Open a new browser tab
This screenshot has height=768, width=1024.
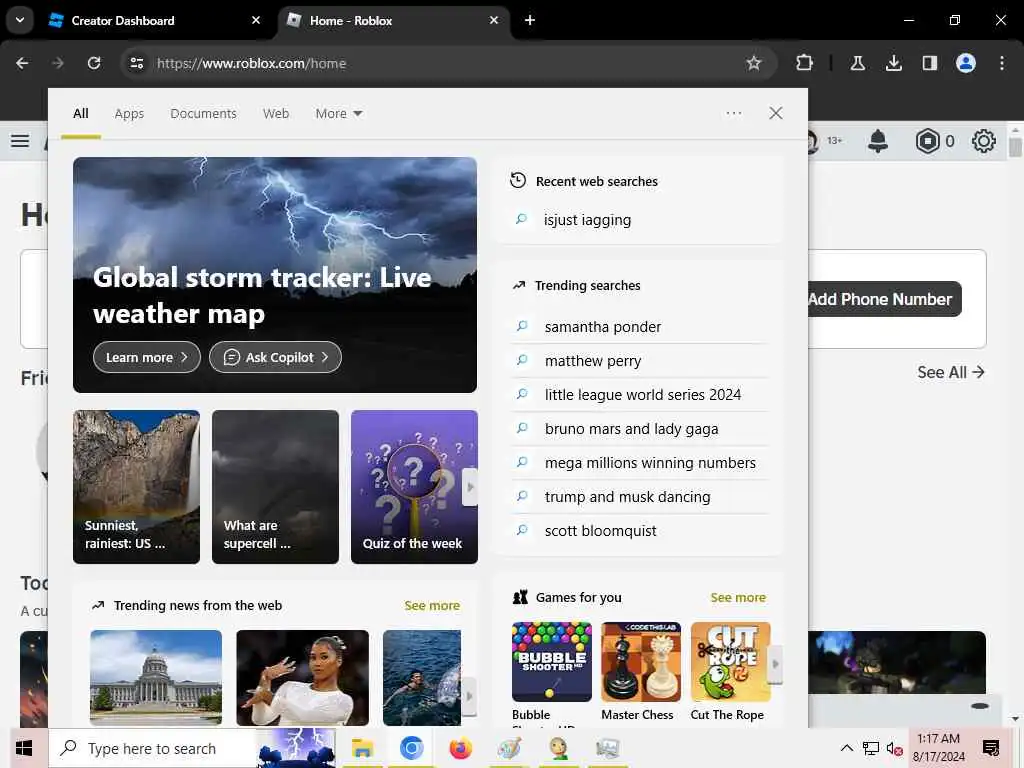click(530, 20)
